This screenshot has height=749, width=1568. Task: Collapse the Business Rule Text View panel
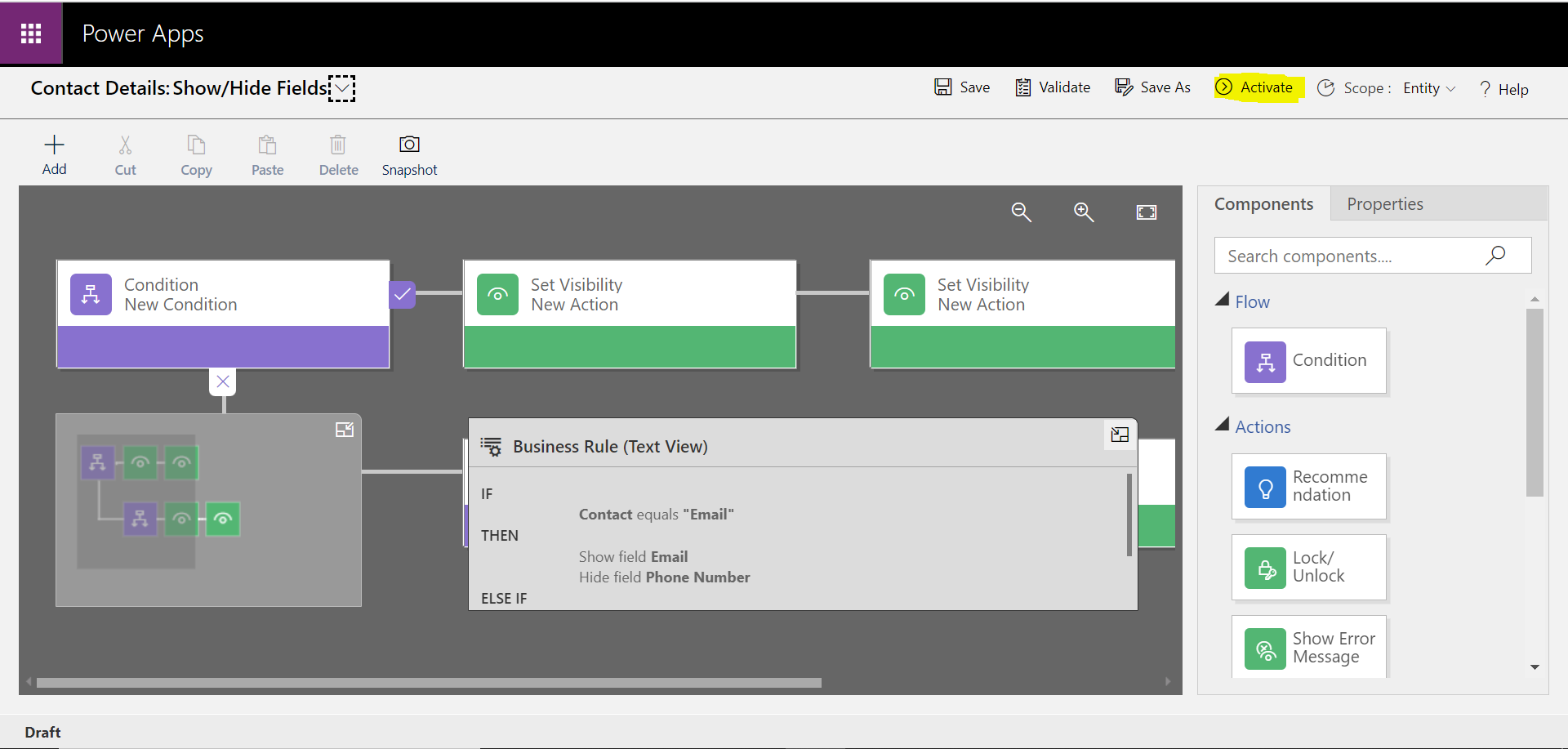point(1120,435)
